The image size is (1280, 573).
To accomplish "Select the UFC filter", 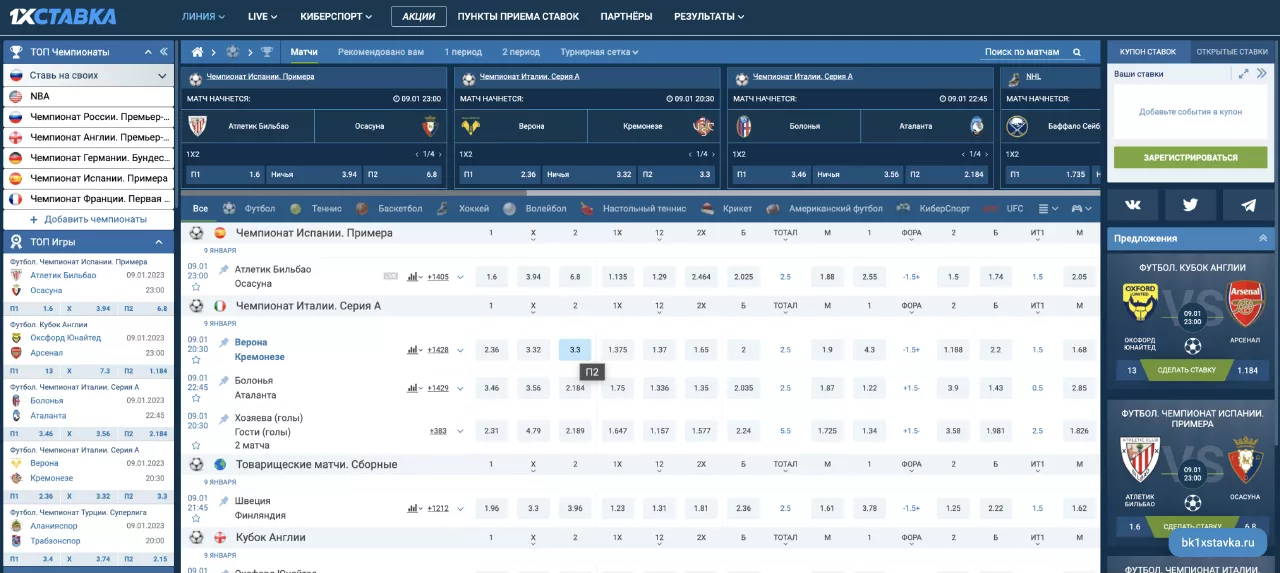I will coord(1004,209).
